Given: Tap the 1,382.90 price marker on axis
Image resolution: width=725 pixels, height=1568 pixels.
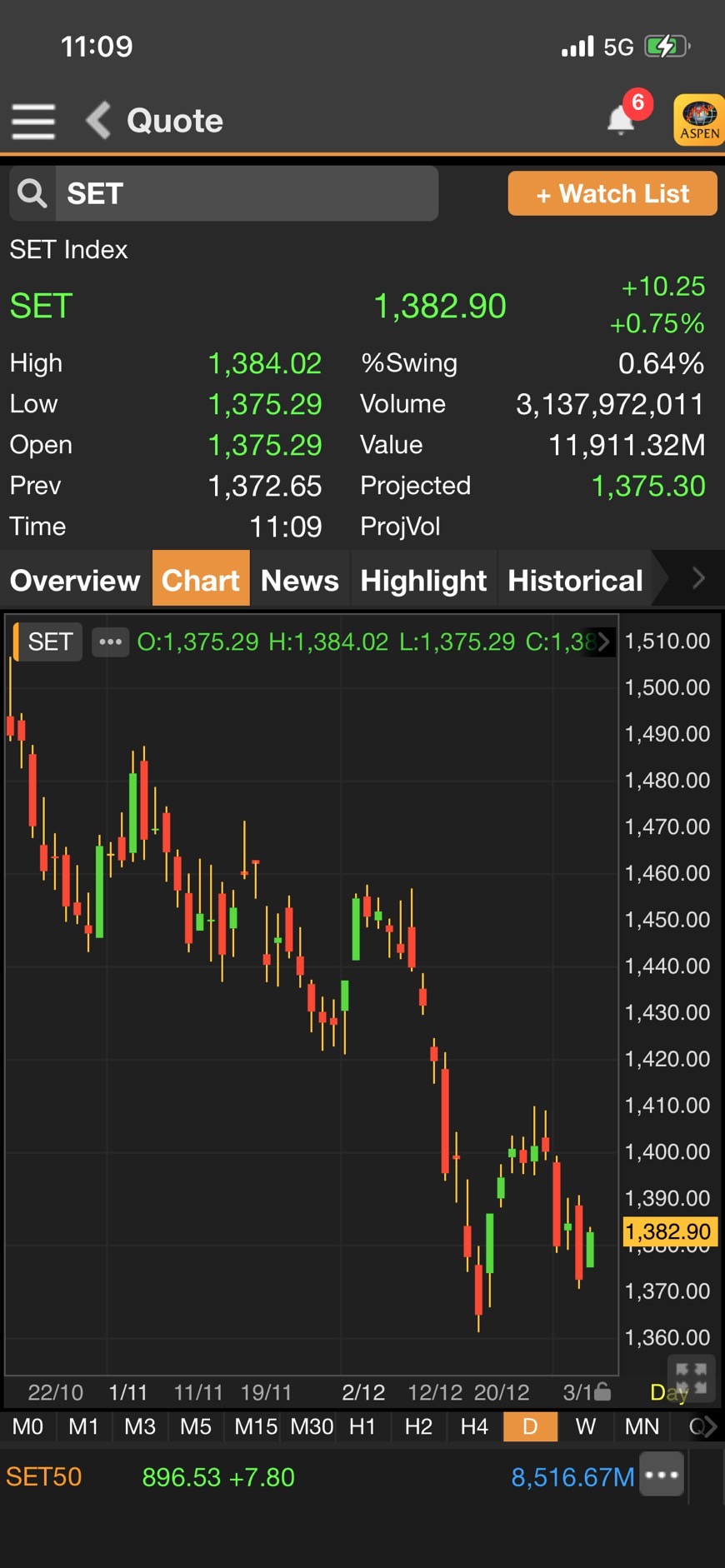Looking at the screenshot, I should click(668, 1231).
